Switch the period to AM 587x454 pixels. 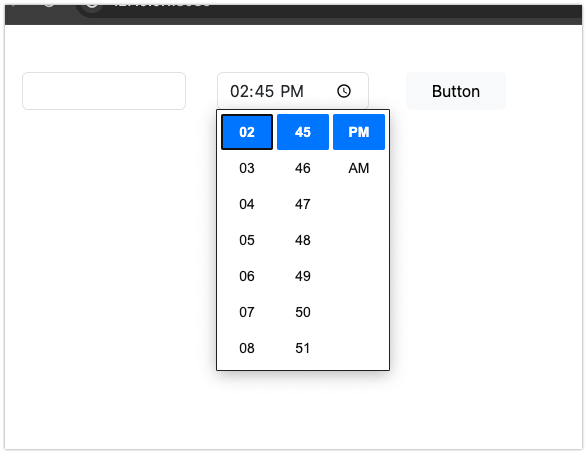click(359, 168)
